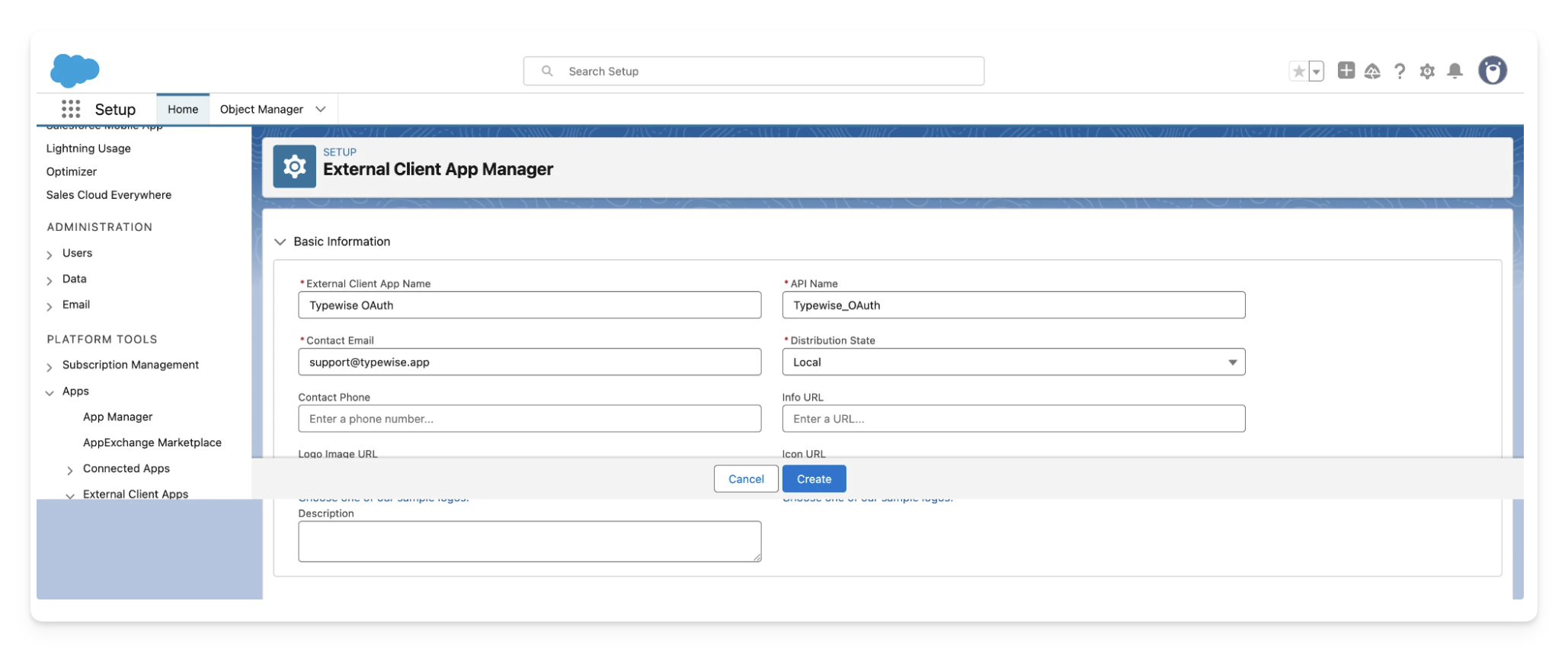Image resolution: width=1568 pixels, height=652 pixels.
Task: Click the External Client Apps label
Action: click(x=136, y=494)
